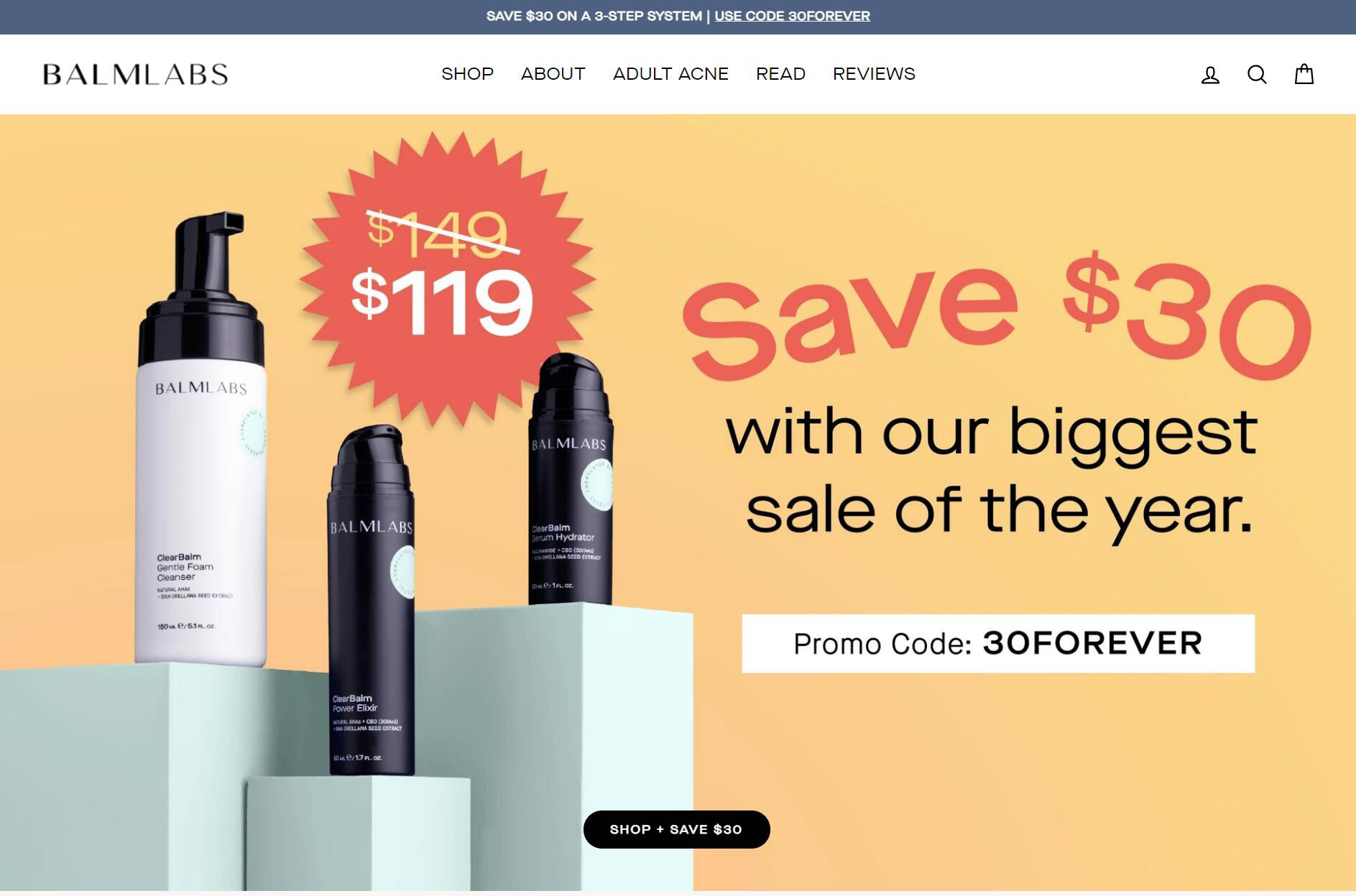The image size is (1356, 896).
Task: Open the ABOUT menu item
Action: [x=553, y=74]
